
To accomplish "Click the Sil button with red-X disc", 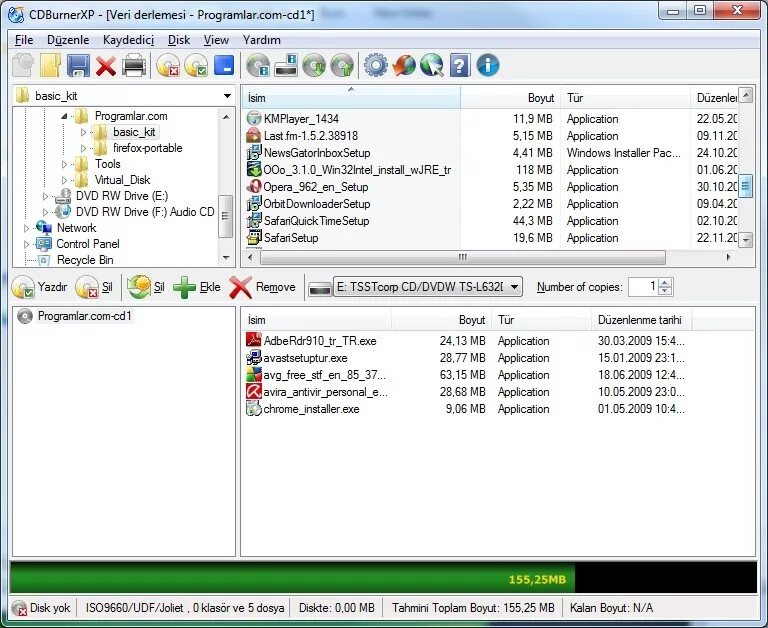I will (x=95, y=287).
